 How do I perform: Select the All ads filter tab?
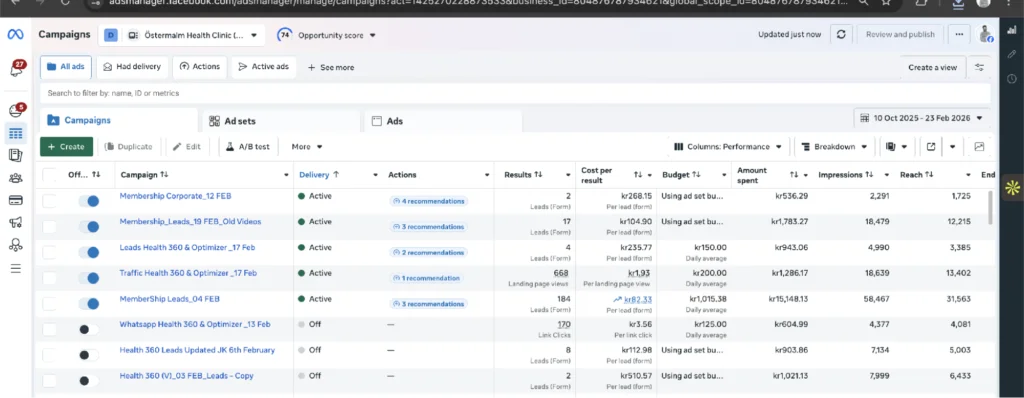click(x=65, y=67)
